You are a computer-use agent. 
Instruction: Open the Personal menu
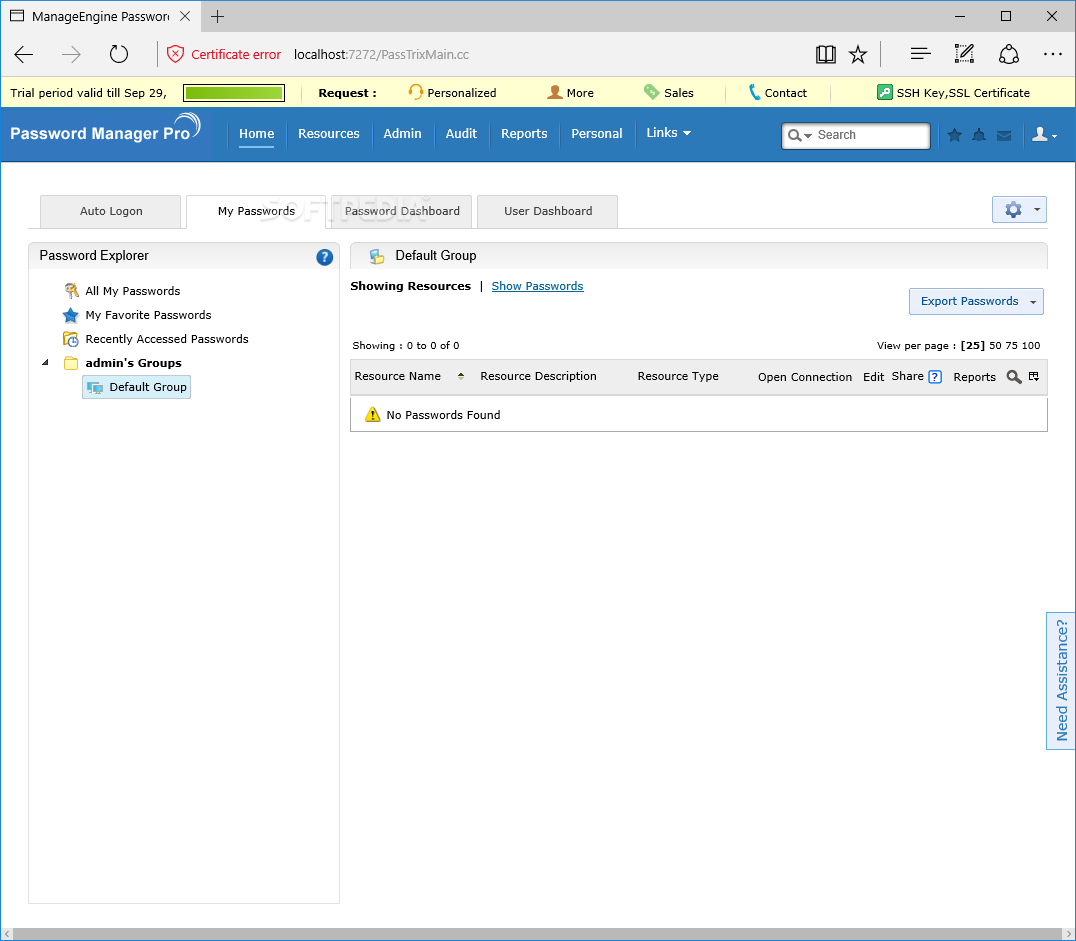click(x=596, y=134)
